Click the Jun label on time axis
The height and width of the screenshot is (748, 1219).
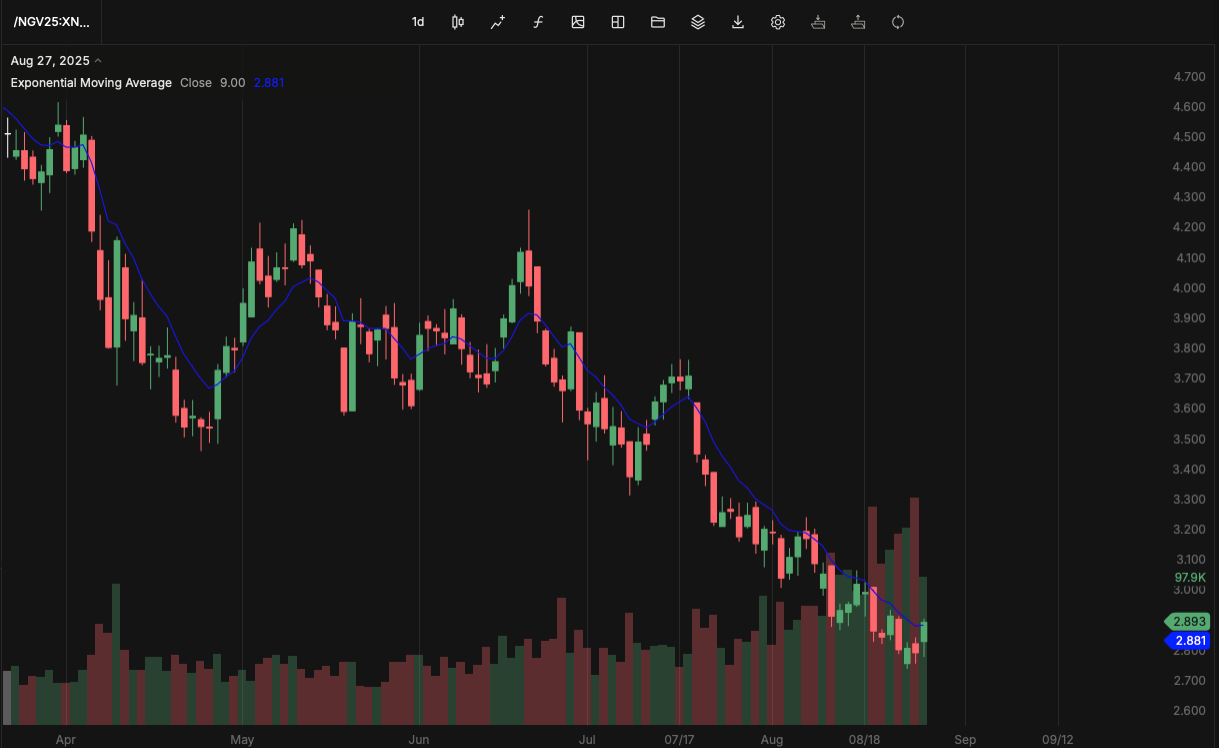point(419,740)
